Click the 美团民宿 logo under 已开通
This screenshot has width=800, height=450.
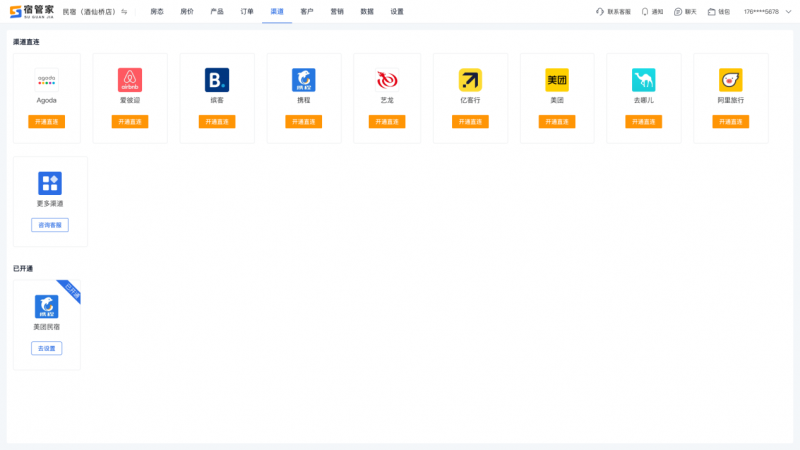[x=46, y=306]
